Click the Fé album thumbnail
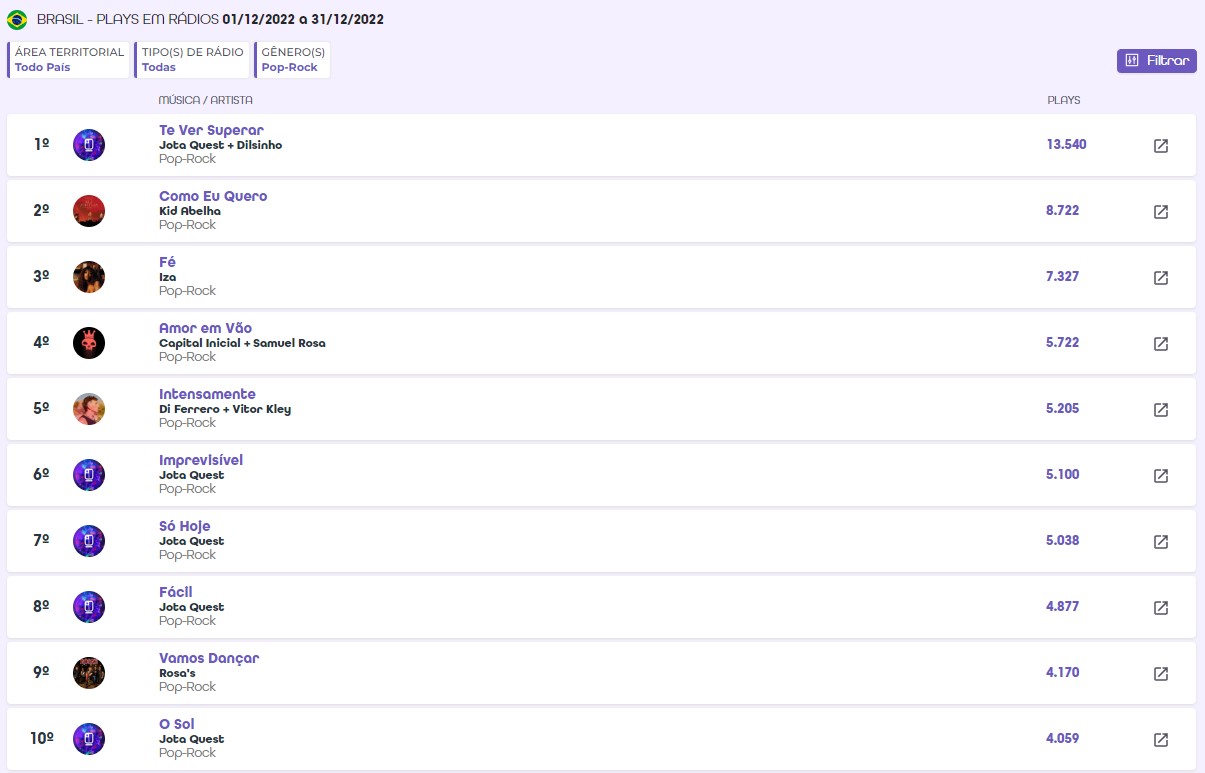 [x=89, y=277]
